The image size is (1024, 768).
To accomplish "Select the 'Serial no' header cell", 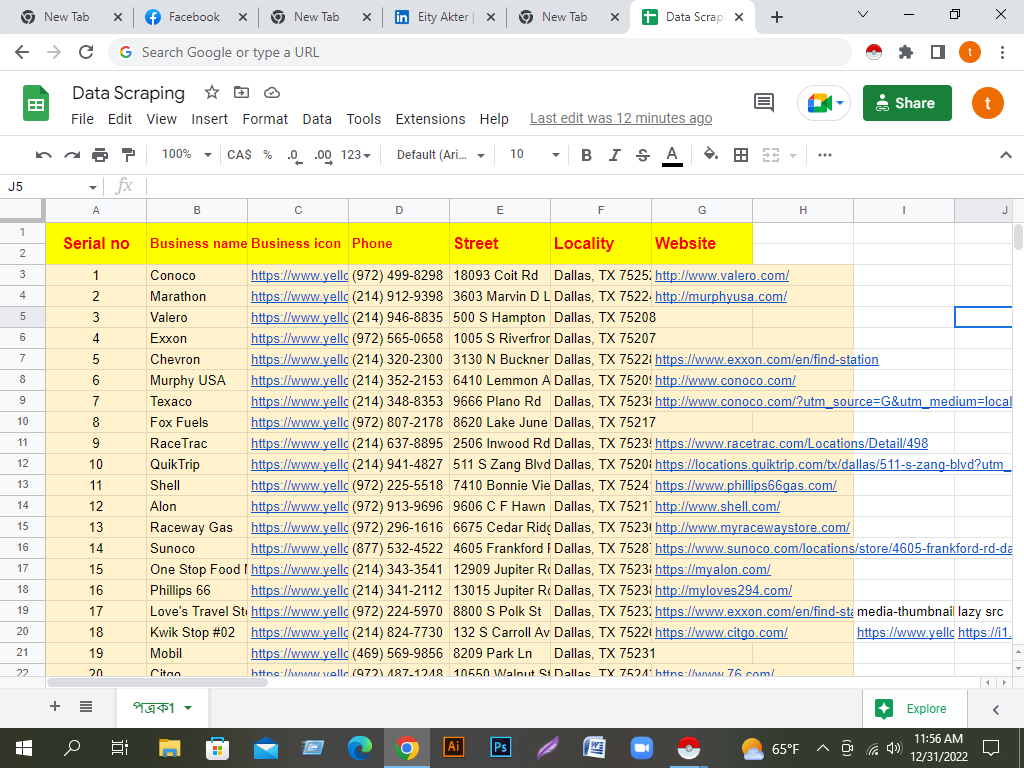I will coord(96,244).
